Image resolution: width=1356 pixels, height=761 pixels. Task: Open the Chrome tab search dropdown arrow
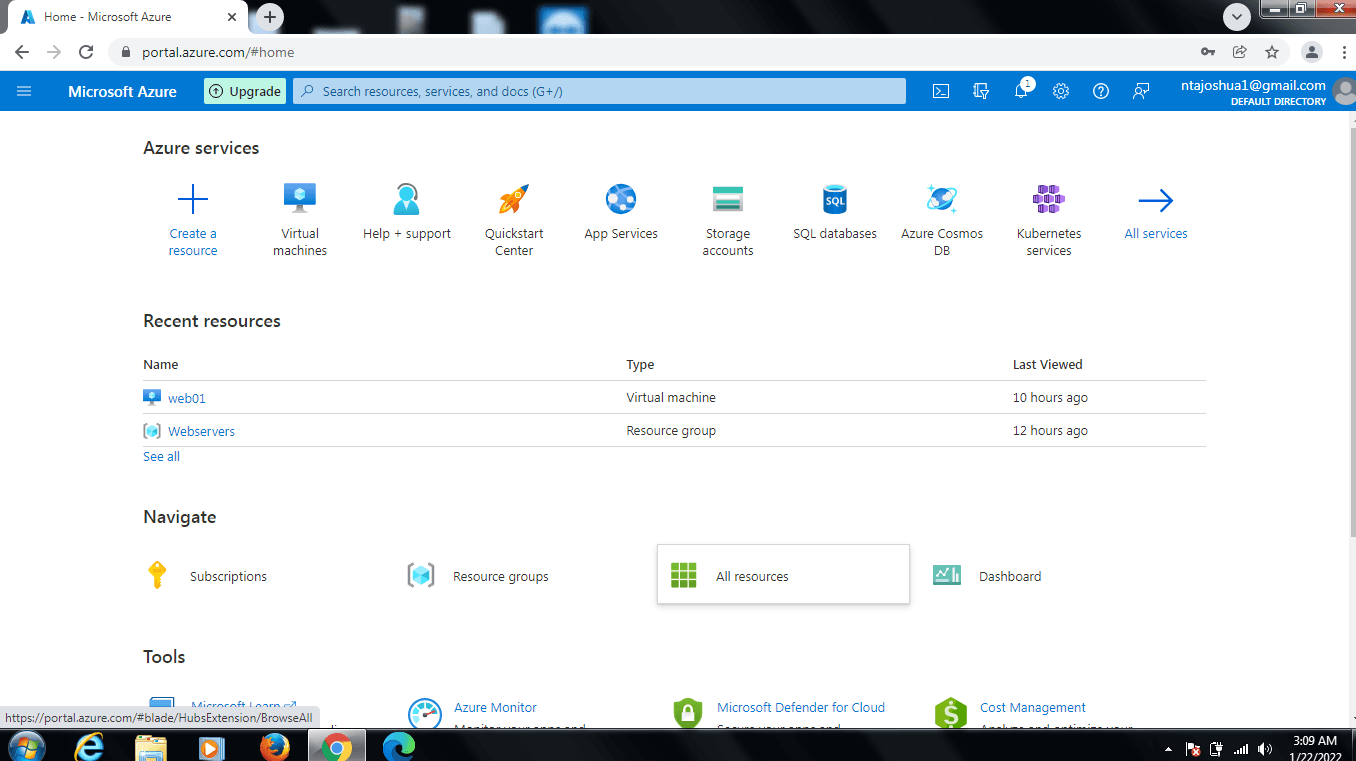coord(1237,16)
